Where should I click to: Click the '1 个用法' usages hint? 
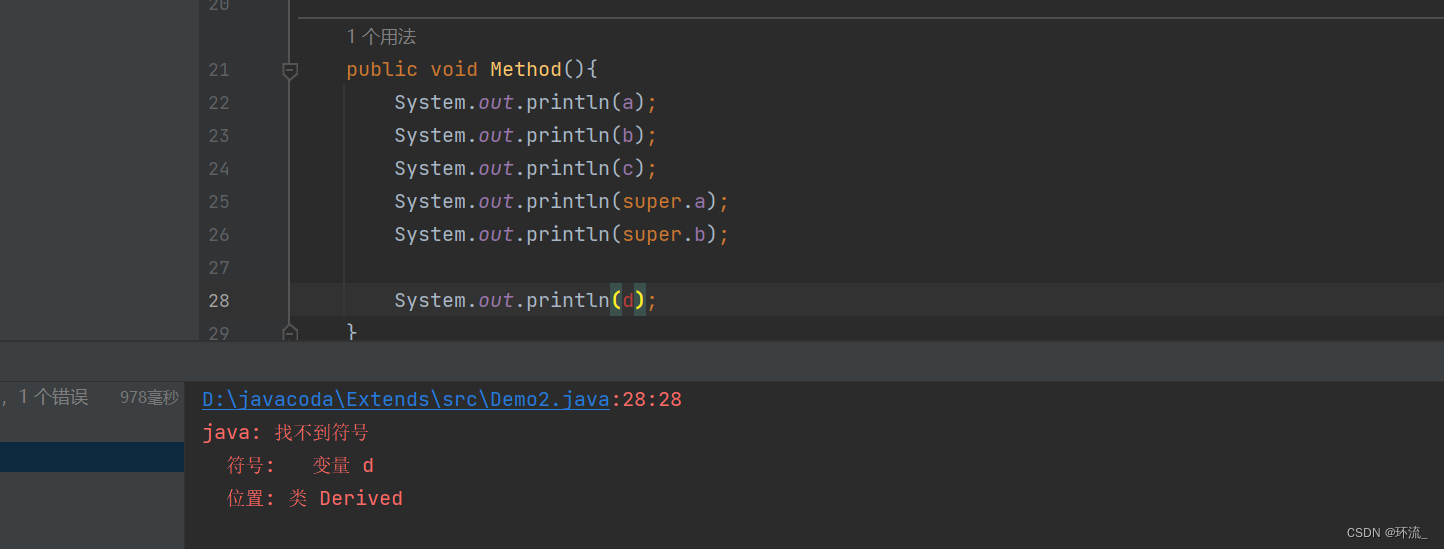381,37
